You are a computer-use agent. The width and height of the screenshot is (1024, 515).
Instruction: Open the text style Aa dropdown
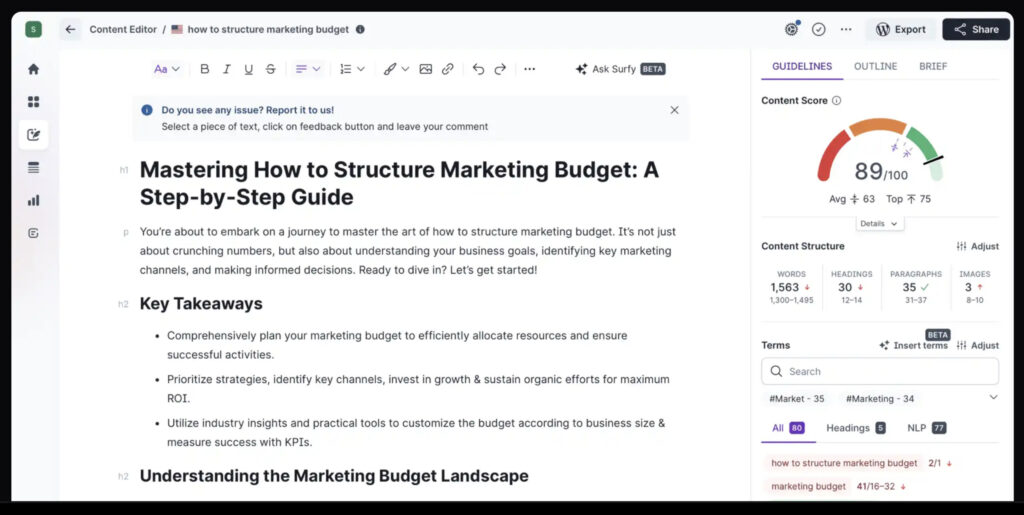[166, 69]
